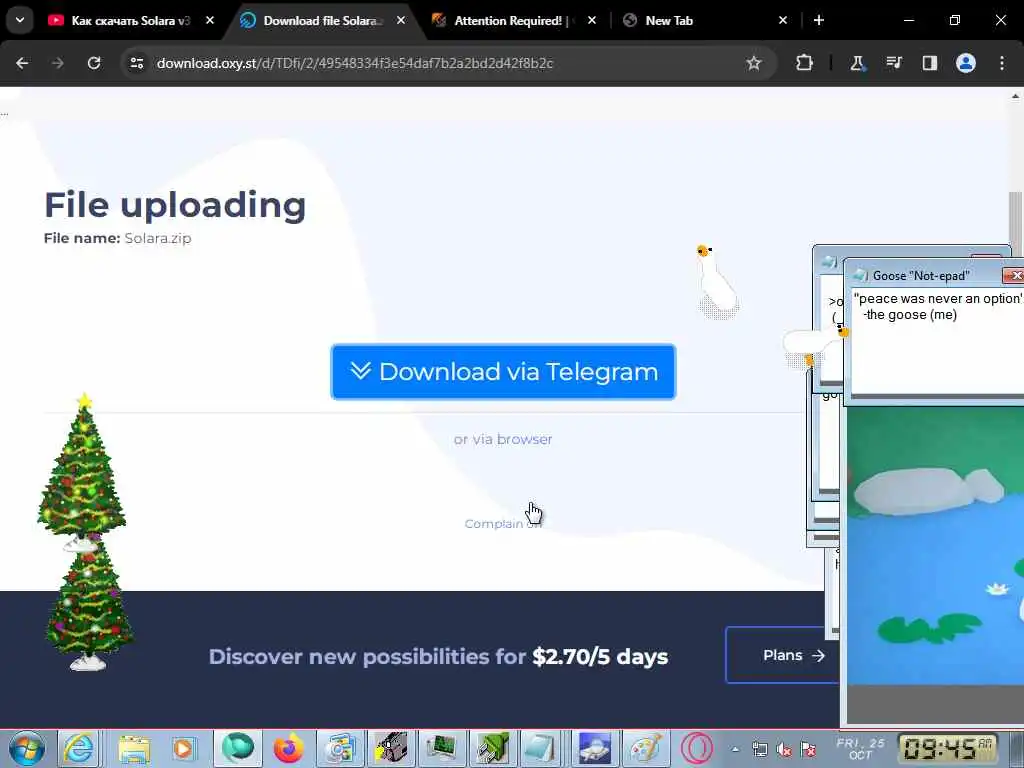The width and height of the screenshot is (1024, 768).
Task: Click the goose quote text in Not-epad
Action: pos(938,307)
